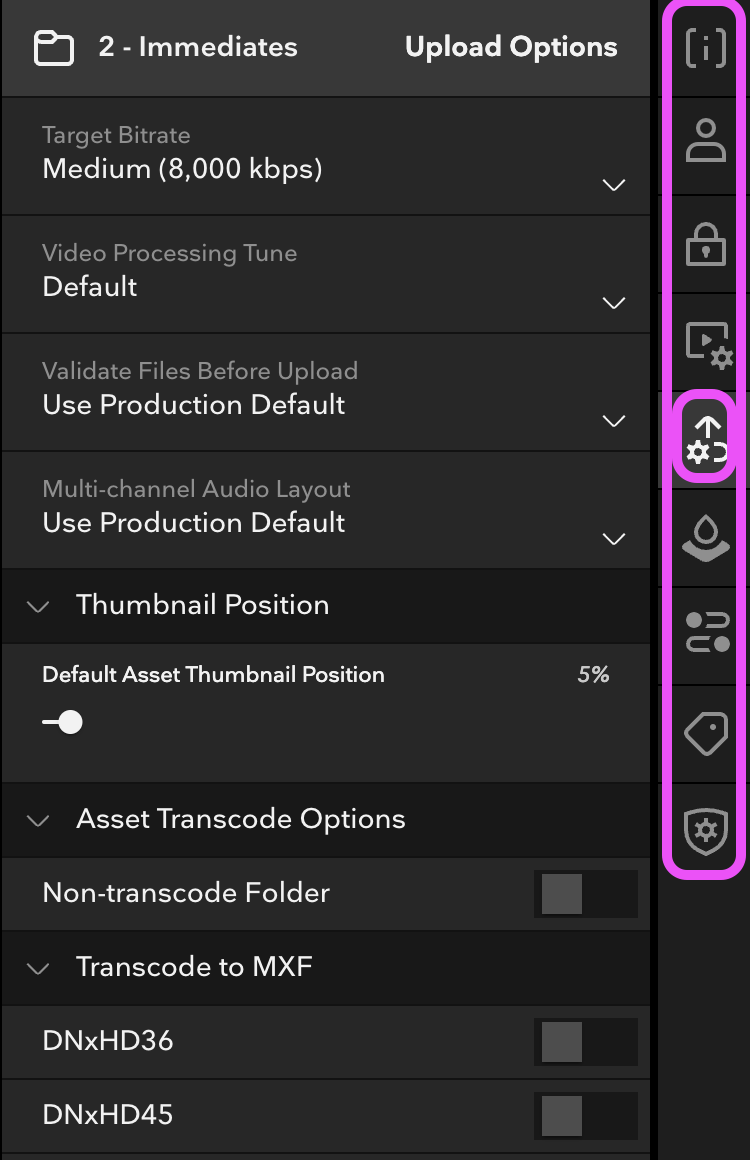Open the playback settings icon with gear
Viewport: 750px width, 1160px height.
click(708, 344)
